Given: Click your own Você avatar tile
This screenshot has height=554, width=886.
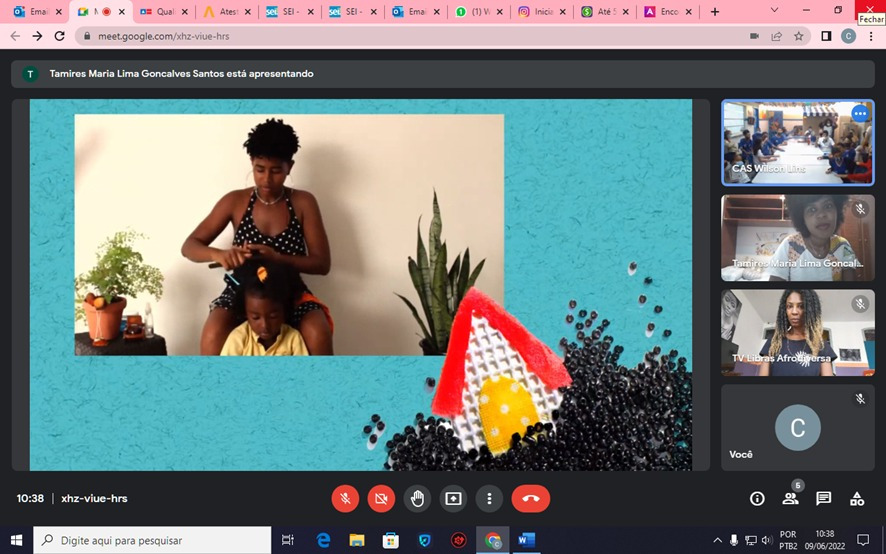Looking at the screenshot, I should pos(797,428).
